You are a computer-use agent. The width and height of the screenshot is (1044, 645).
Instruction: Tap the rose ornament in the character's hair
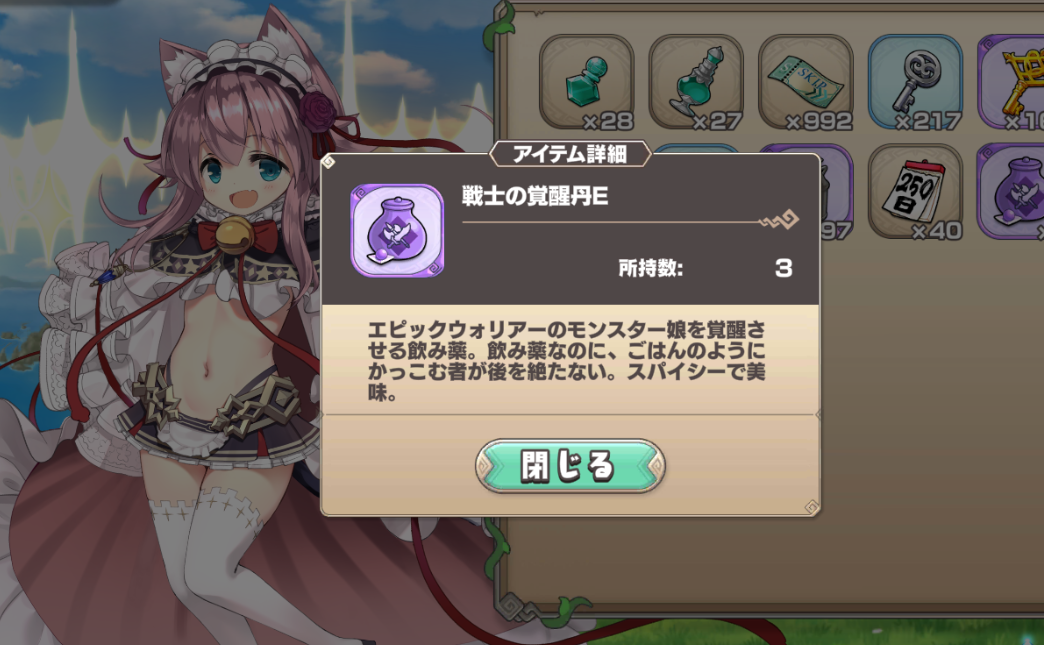point(316,109)
